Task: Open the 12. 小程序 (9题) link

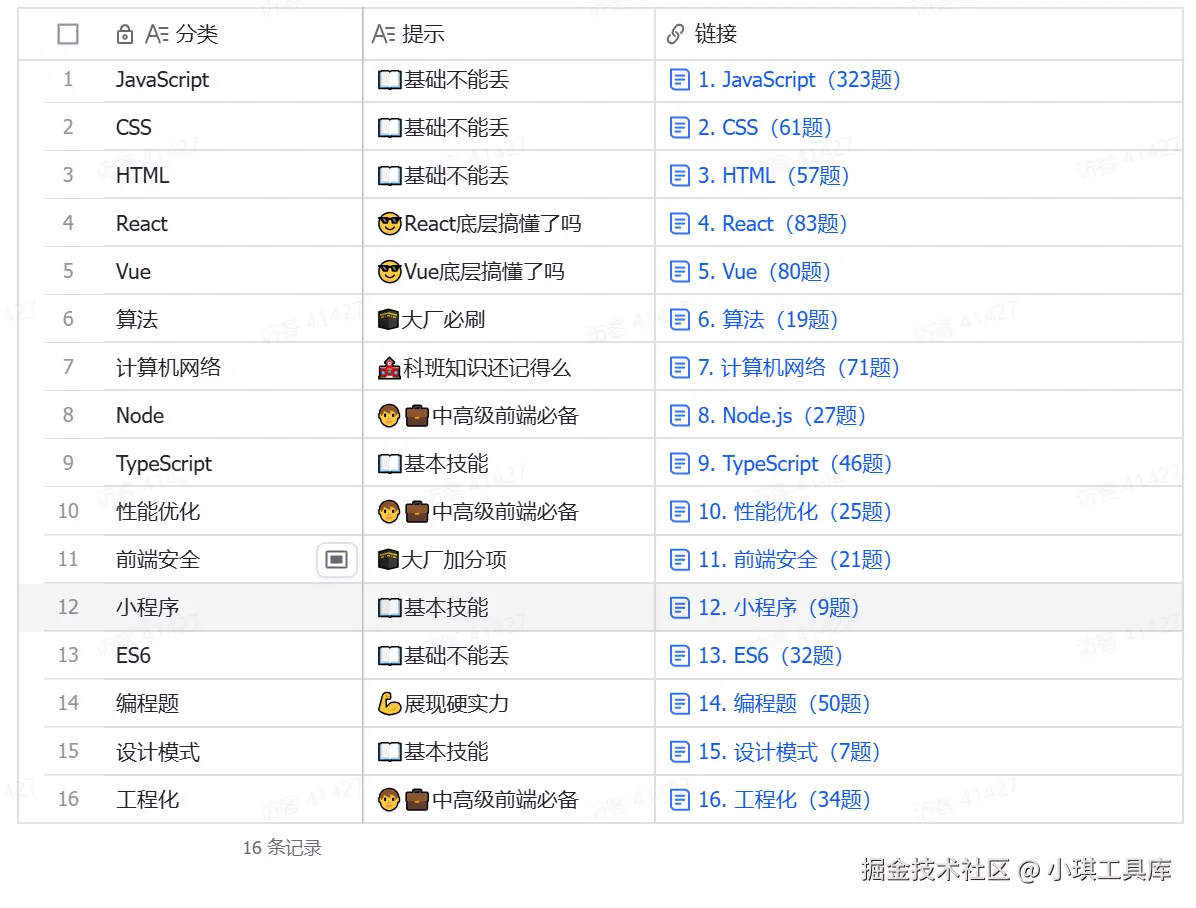Action: pos(779,607)
